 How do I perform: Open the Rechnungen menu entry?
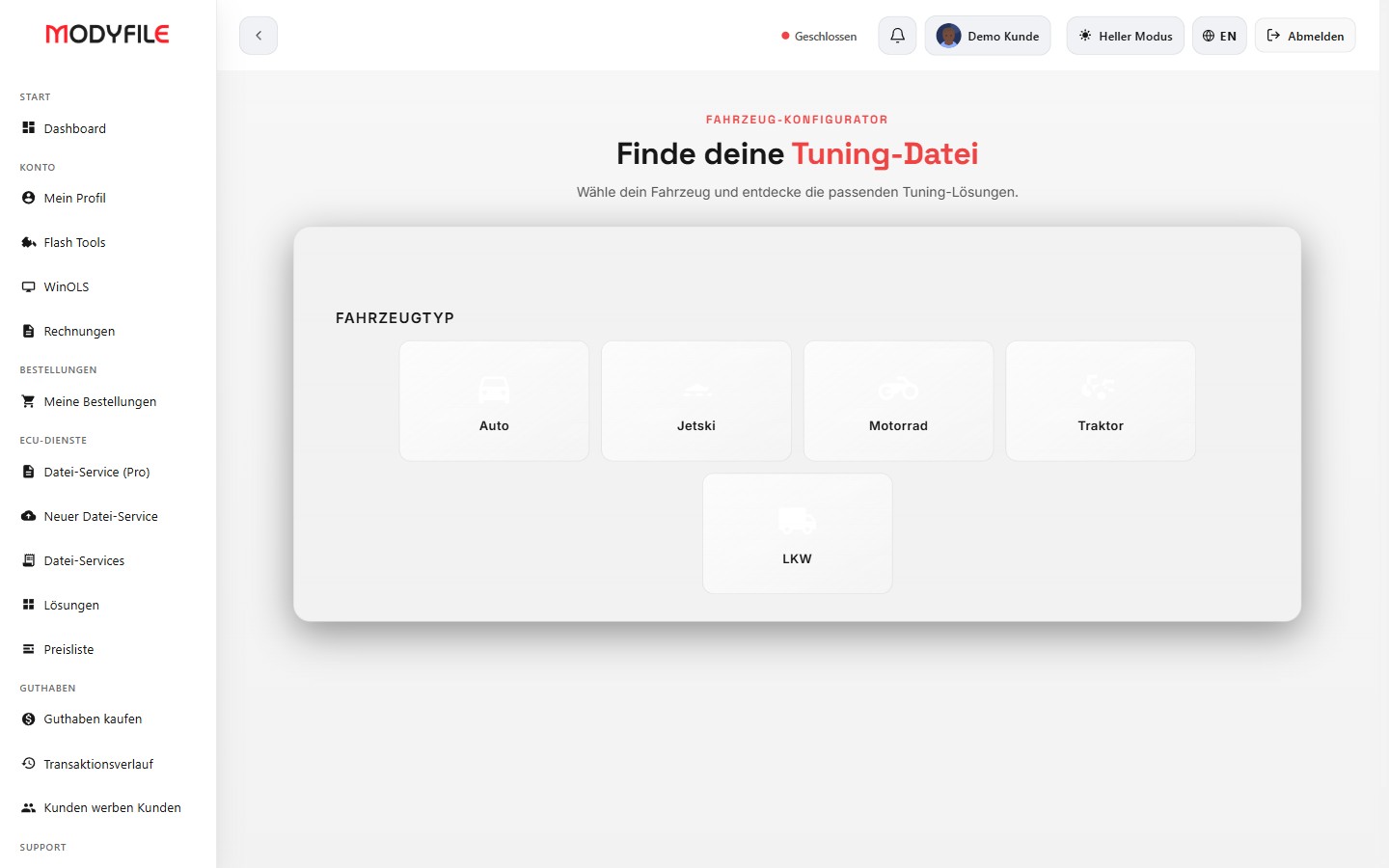(x=79, y=331)
